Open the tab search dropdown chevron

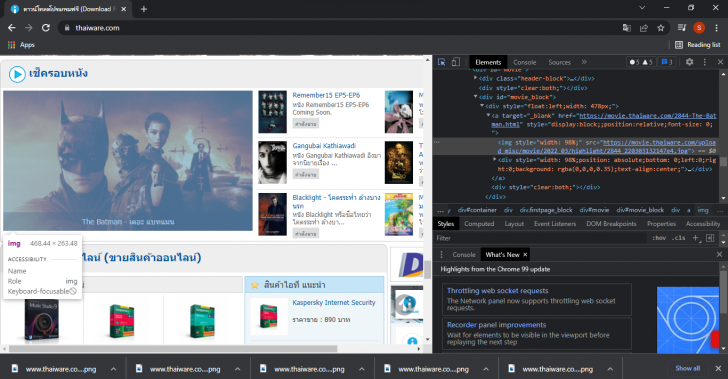pos(642,7)
